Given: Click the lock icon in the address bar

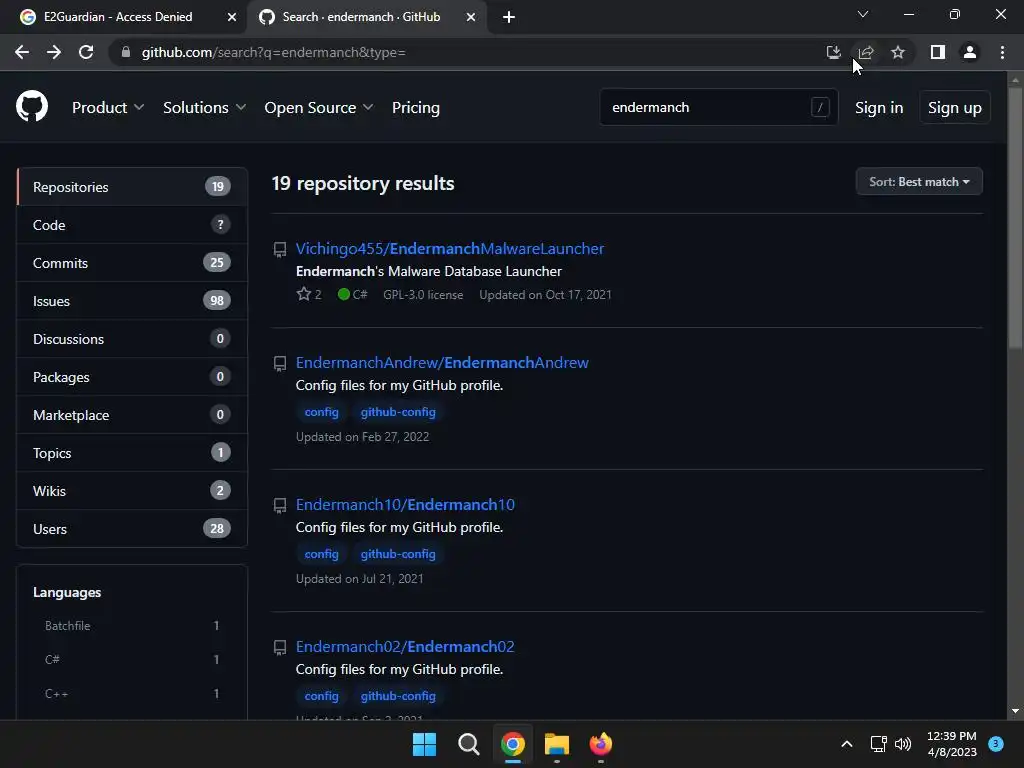Looking at the screenshot, I should [126, 52].
